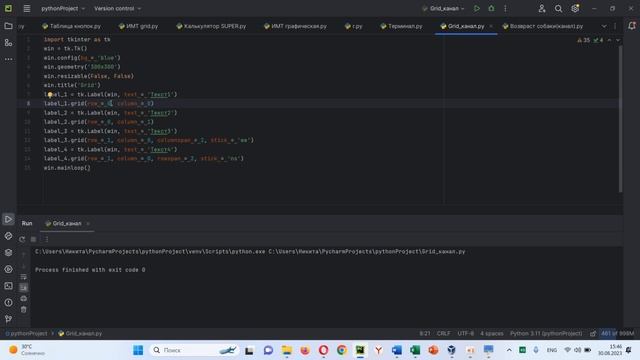Open the Run tool window on the left stripe
This screenshot has height=360, width=640.
8,219
